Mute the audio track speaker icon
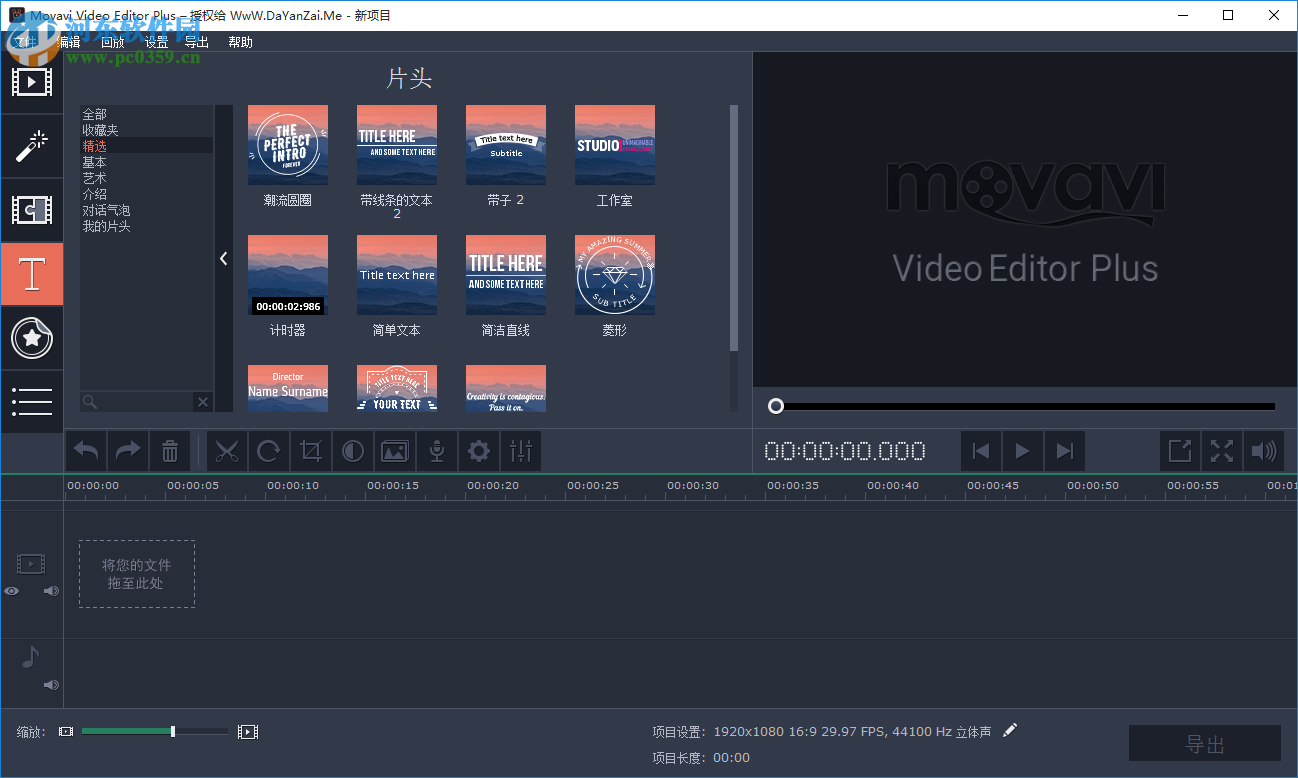This screenshot has height=778, width=1298. pos(50,684)
